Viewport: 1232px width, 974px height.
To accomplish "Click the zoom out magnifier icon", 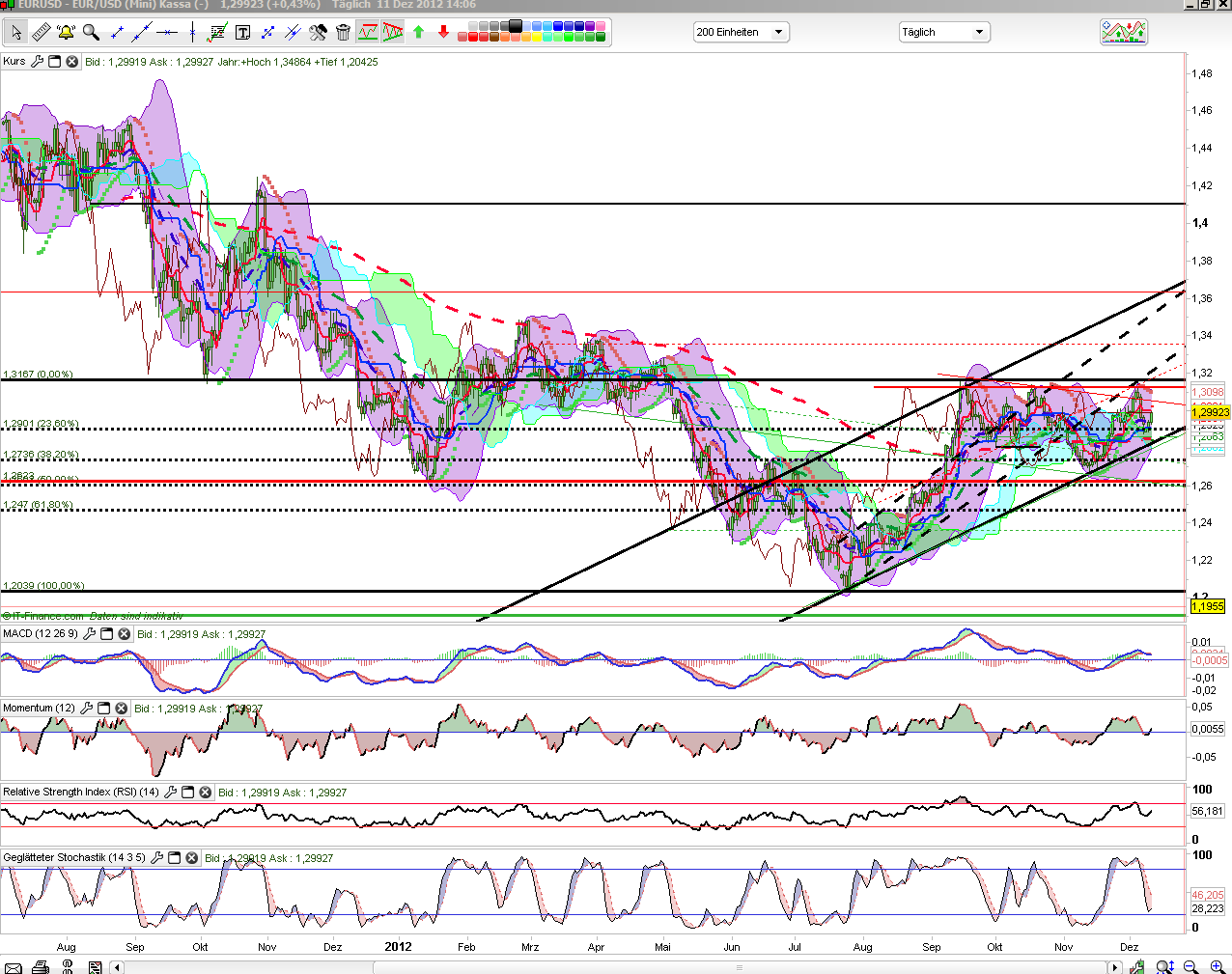I will pyautogui.click(x=1190, y=966).
